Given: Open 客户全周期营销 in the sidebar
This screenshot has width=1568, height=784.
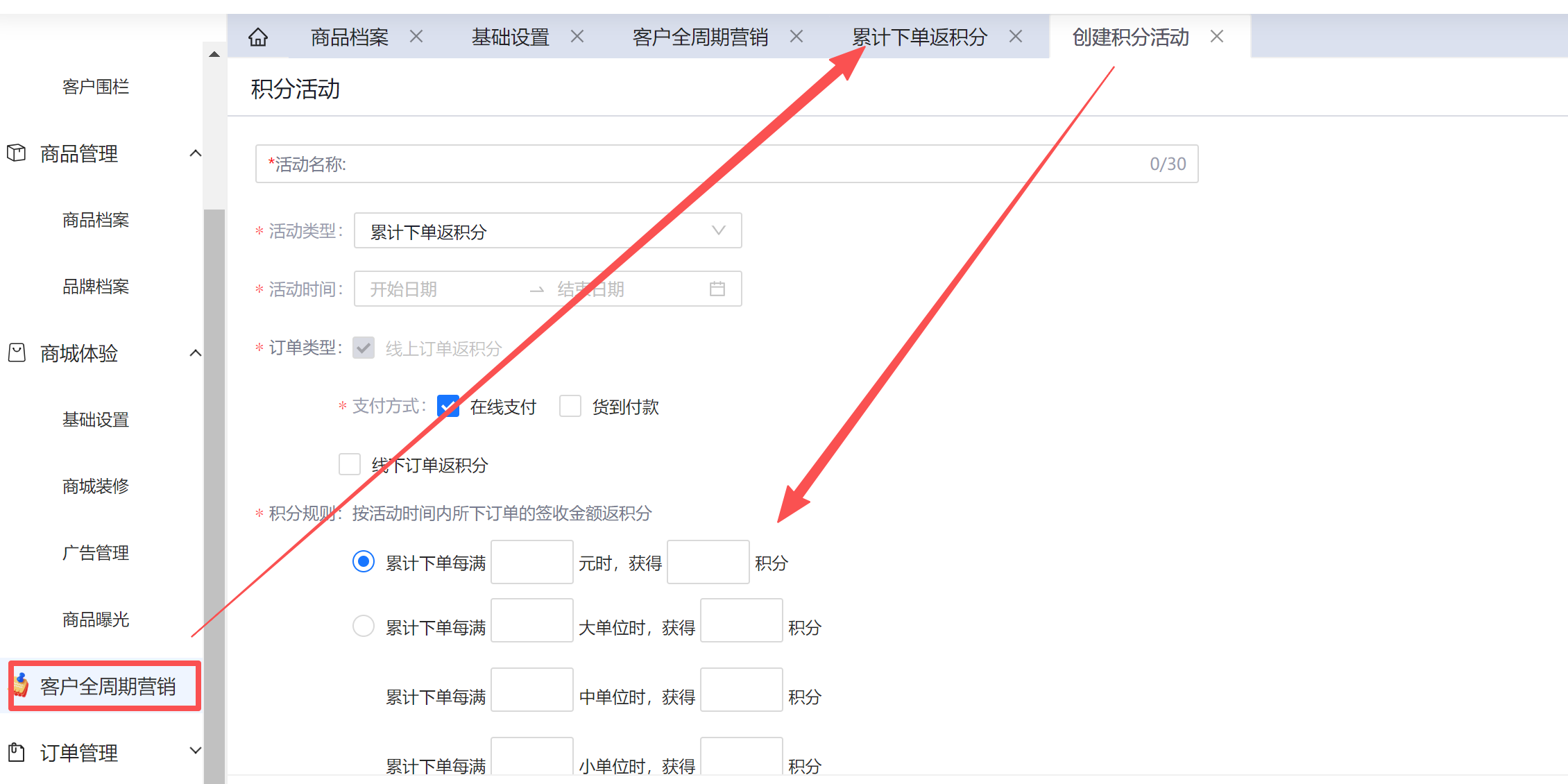Looking at the screenshot, I should 108,686.
